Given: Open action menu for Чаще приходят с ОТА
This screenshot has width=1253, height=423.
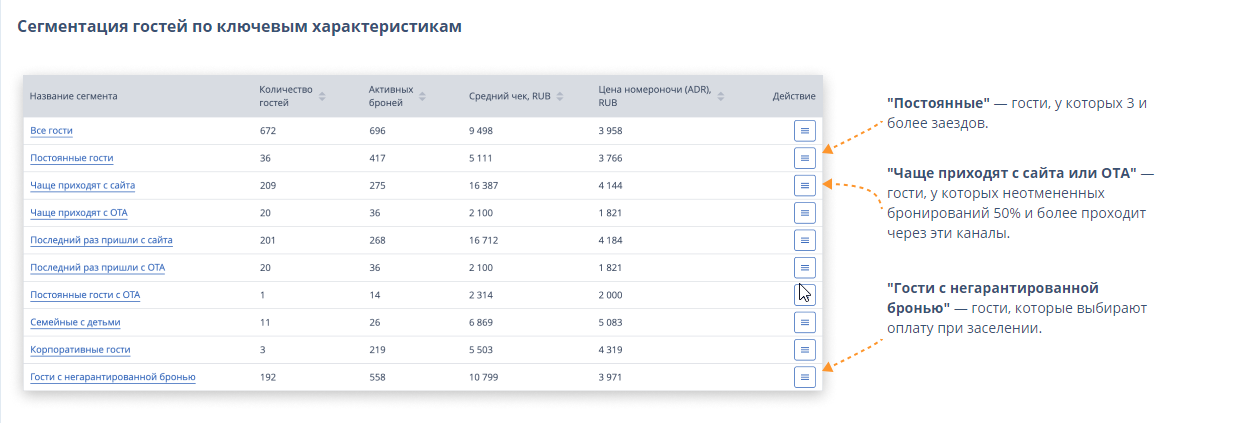Looking at the screenshot, I should point(805,213).
